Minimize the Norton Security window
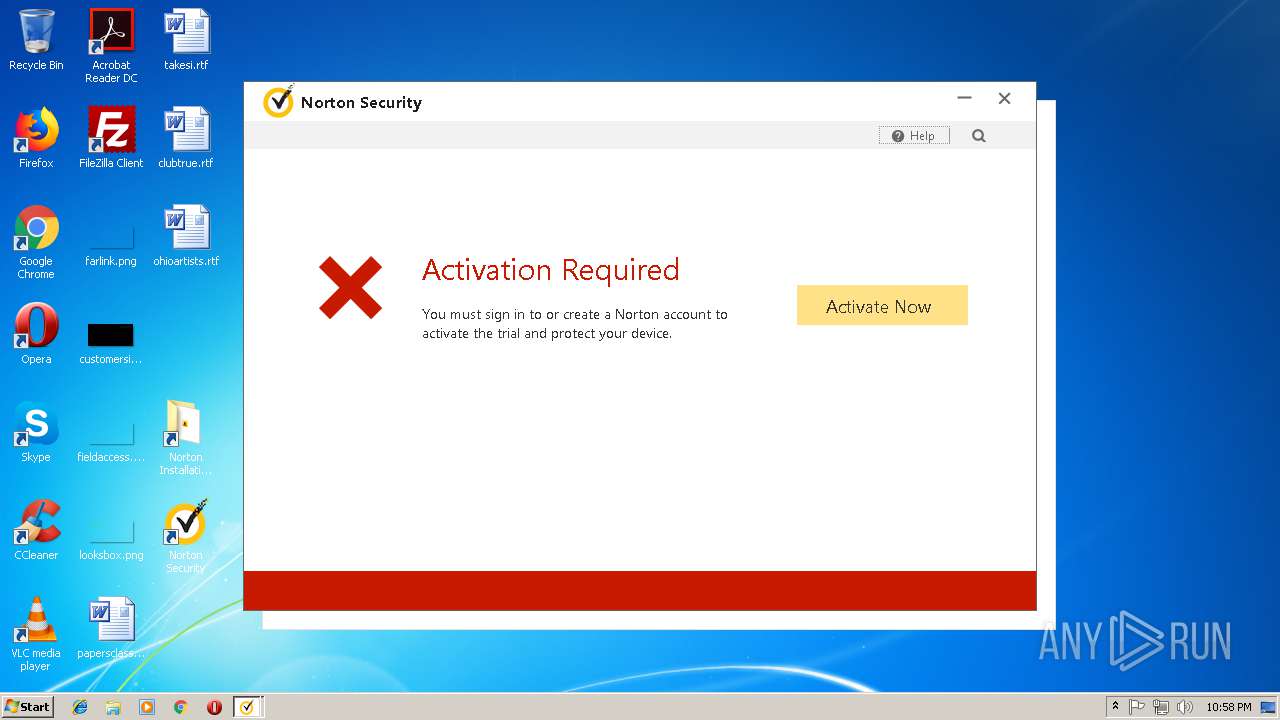This screenshot has width=1280, height=720. click(964, 98)
